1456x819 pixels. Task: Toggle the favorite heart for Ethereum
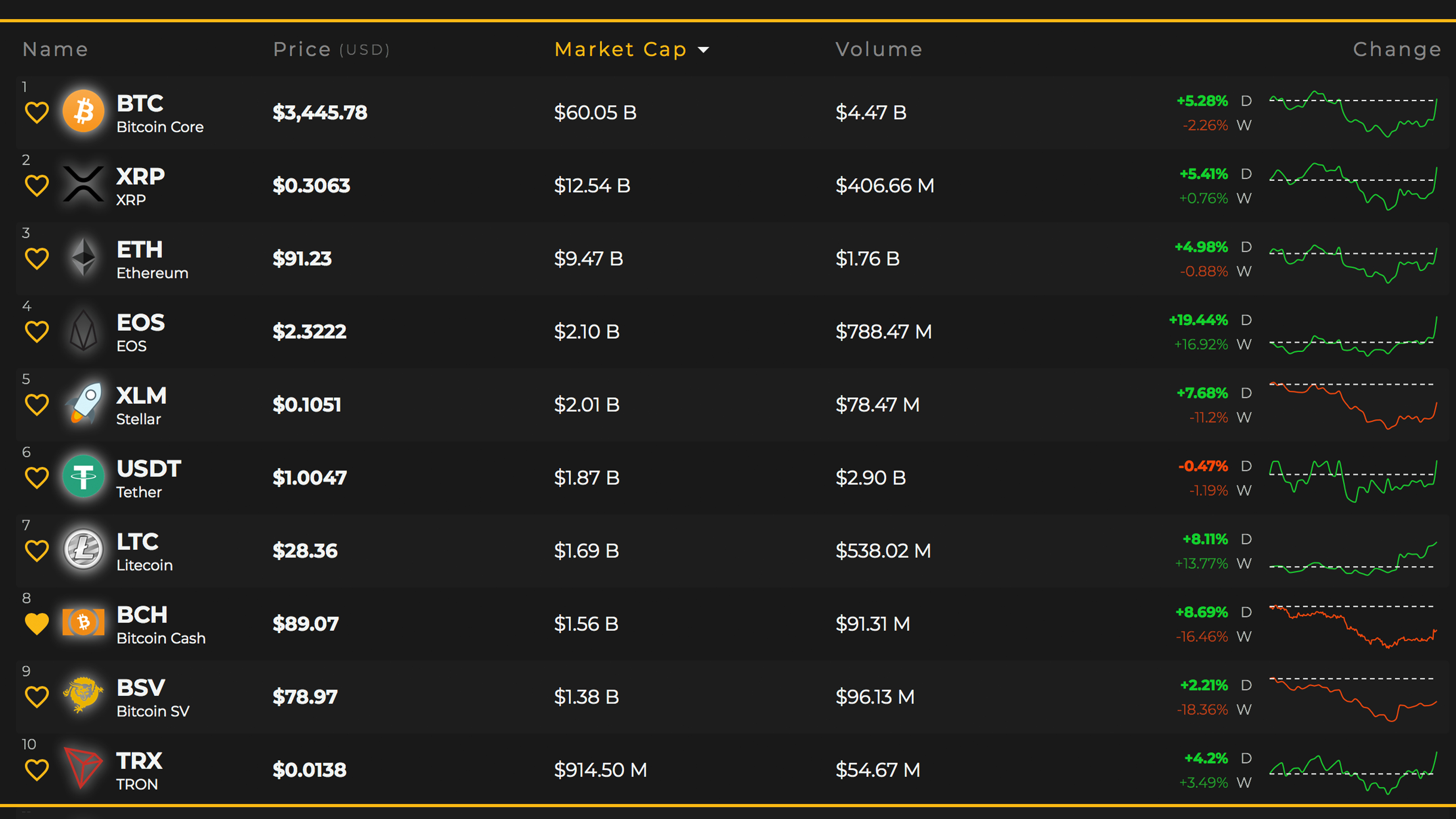click(x=37, y=259)
